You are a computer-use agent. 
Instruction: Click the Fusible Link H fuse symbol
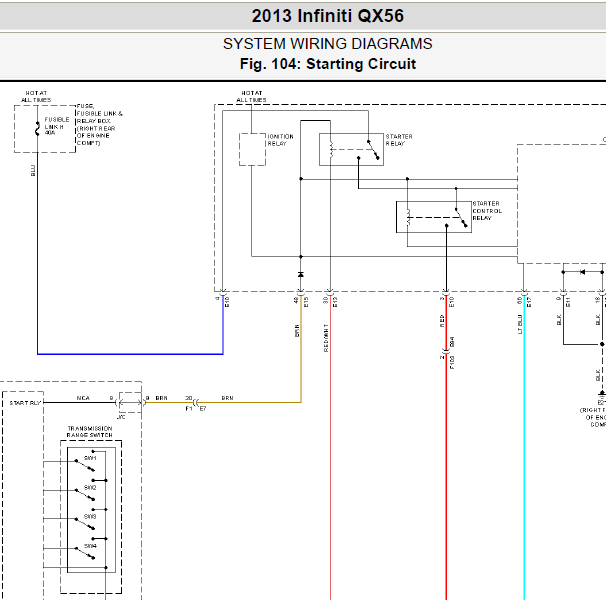pyautogui.click(x=37, y=128)
